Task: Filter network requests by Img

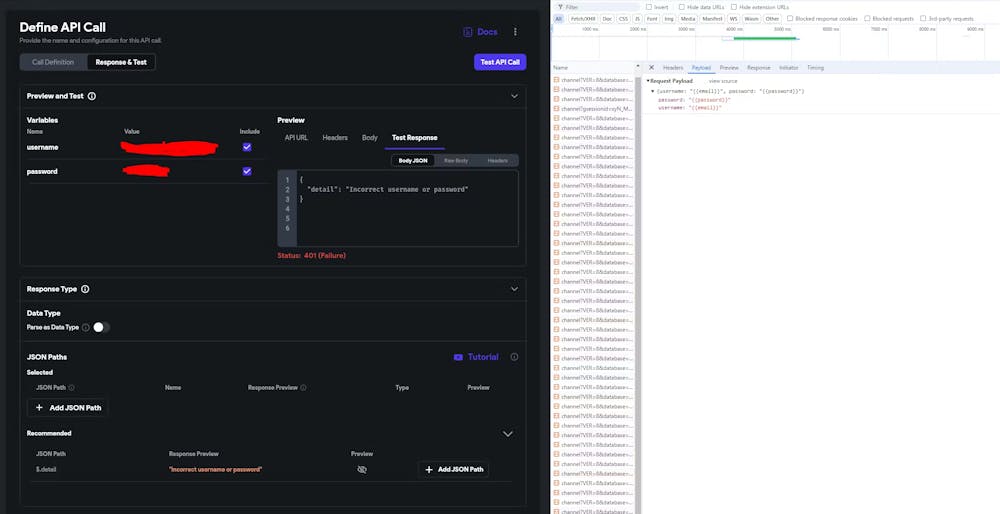Action: [x=669, y=19]
